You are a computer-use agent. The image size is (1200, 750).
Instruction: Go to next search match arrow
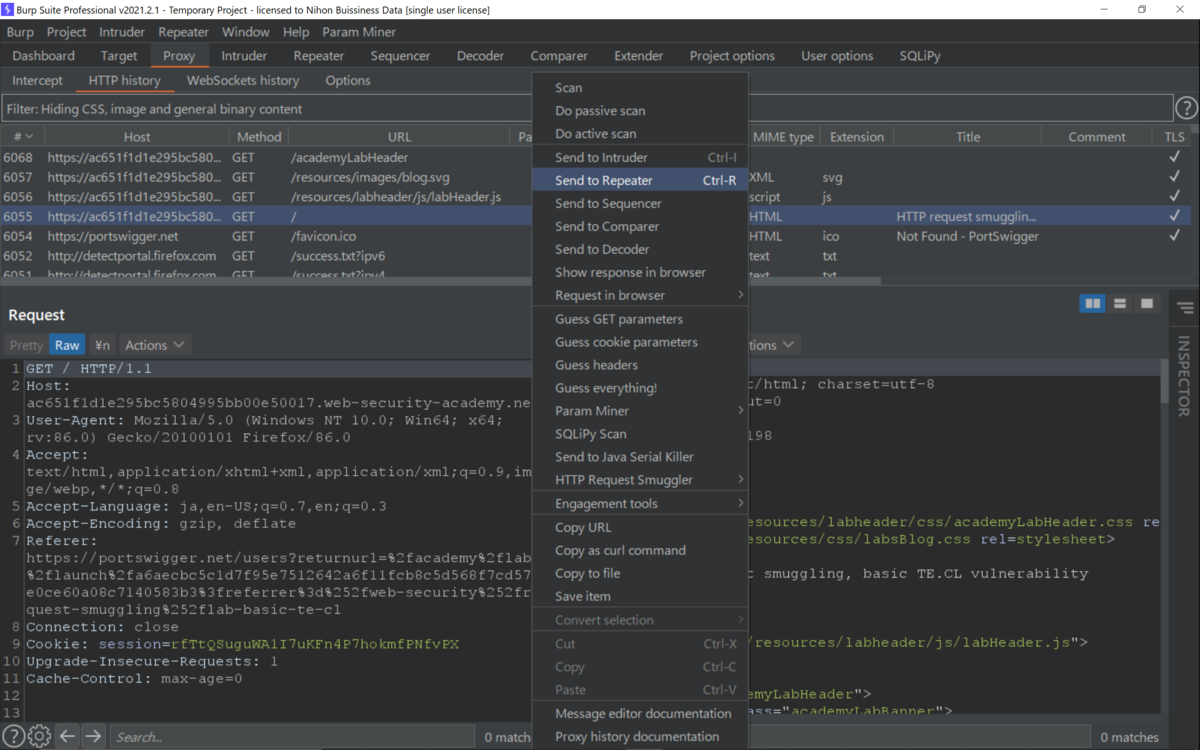[x=93, y=737]
